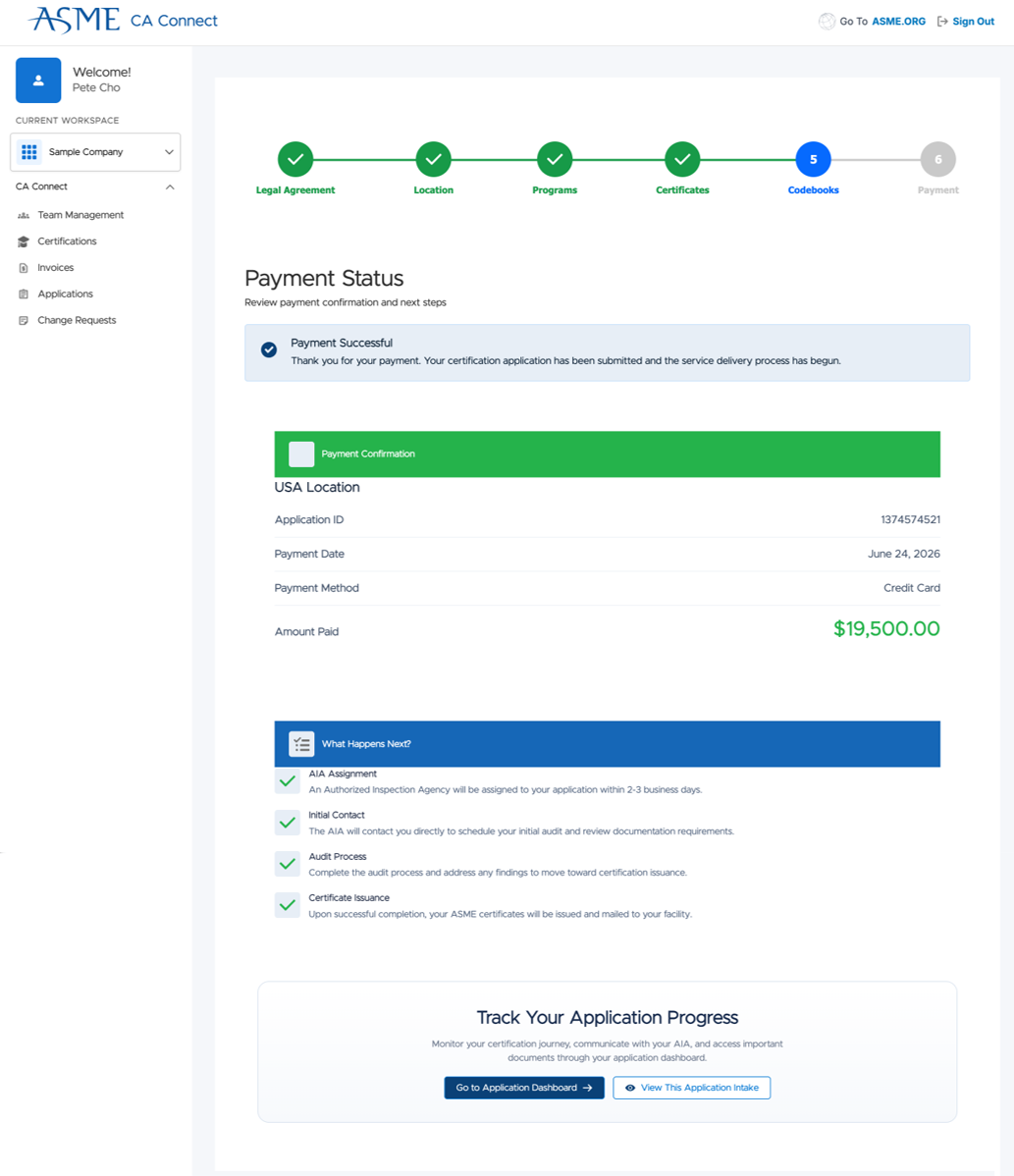Click the Team Management people icon
The width and height of the screenshot is (1014, 1176).
pos(24,215)
